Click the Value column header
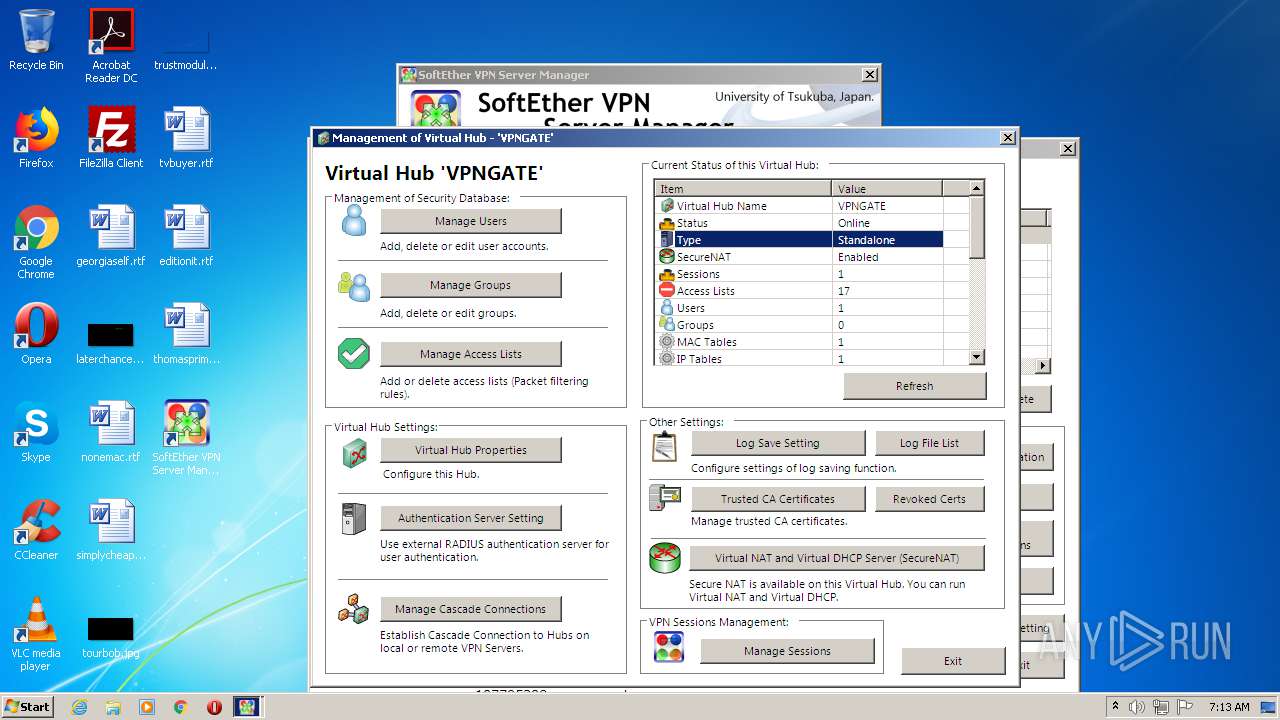The width and height of the screenshot is (1280, 720). [x=888, y=188]
